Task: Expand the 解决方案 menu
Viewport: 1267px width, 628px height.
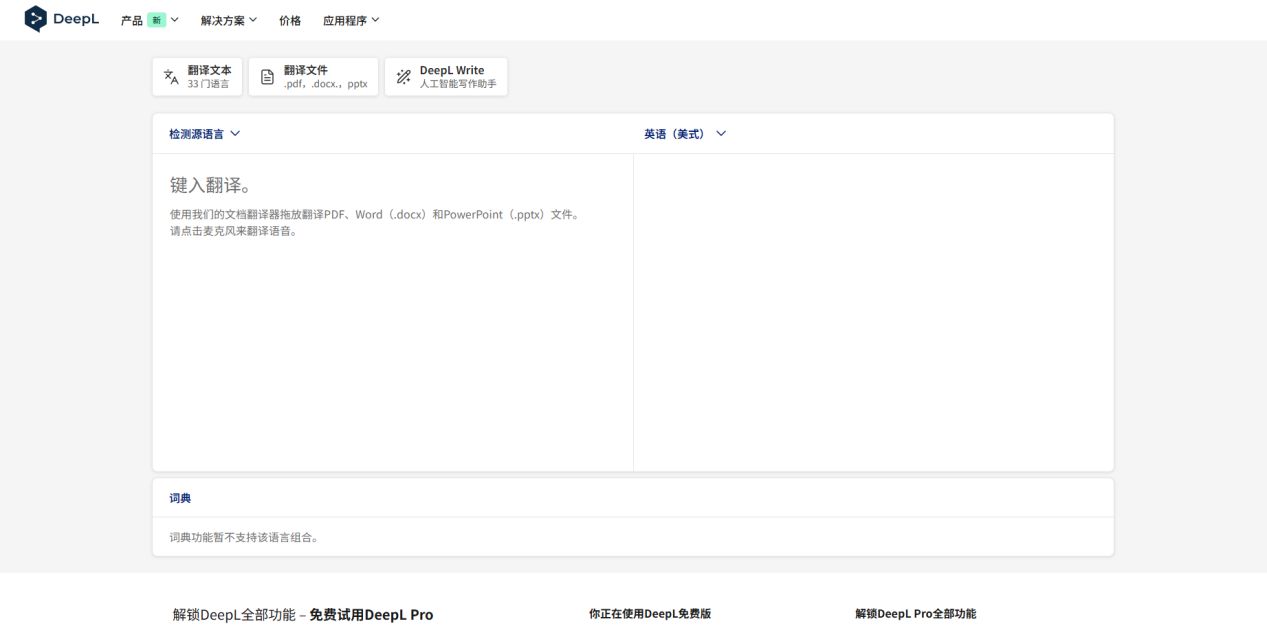Action: coord(228,20)
